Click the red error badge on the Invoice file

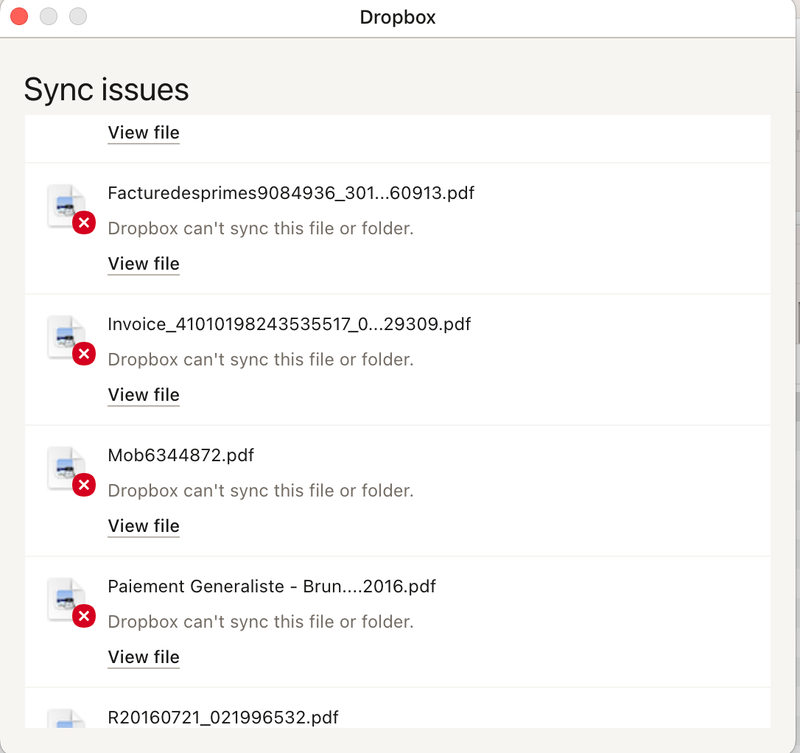click(84, 354)
